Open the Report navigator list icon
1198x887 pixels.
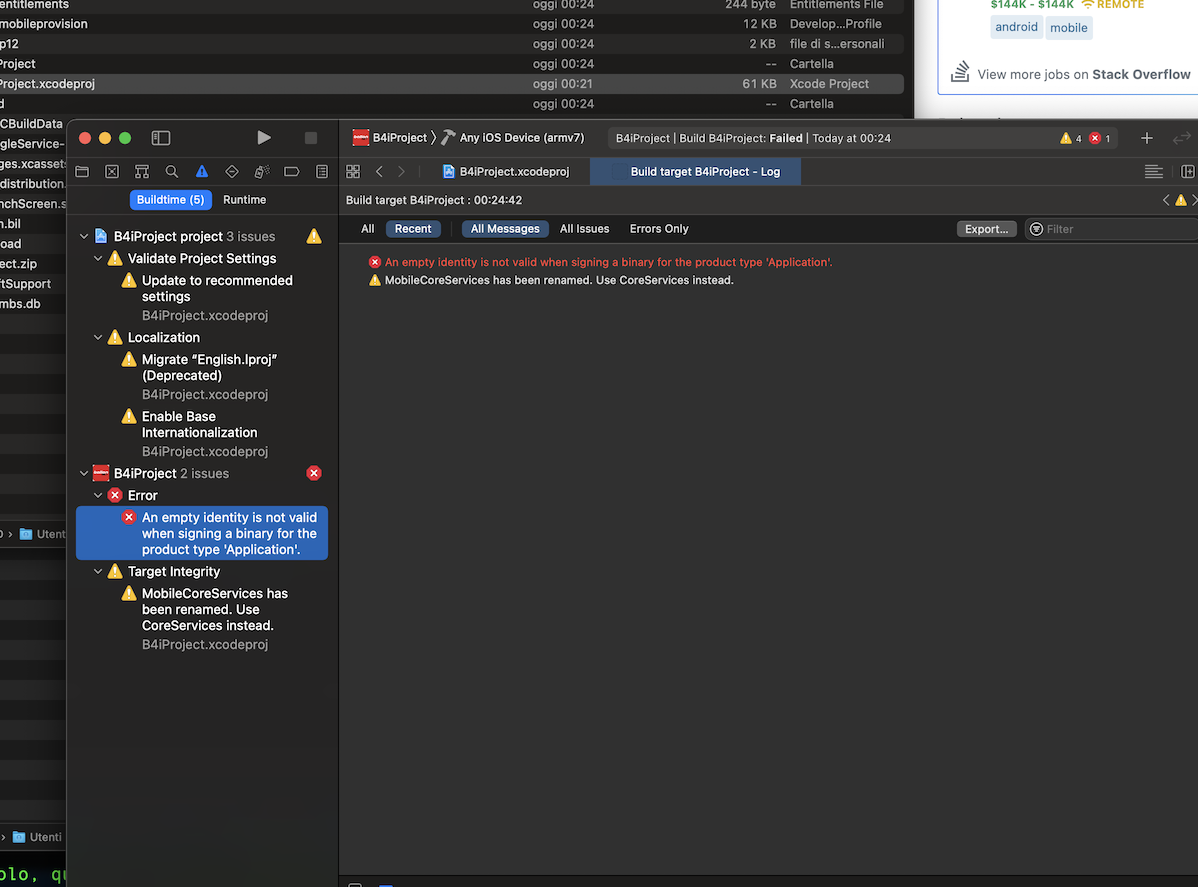[321, 171]
